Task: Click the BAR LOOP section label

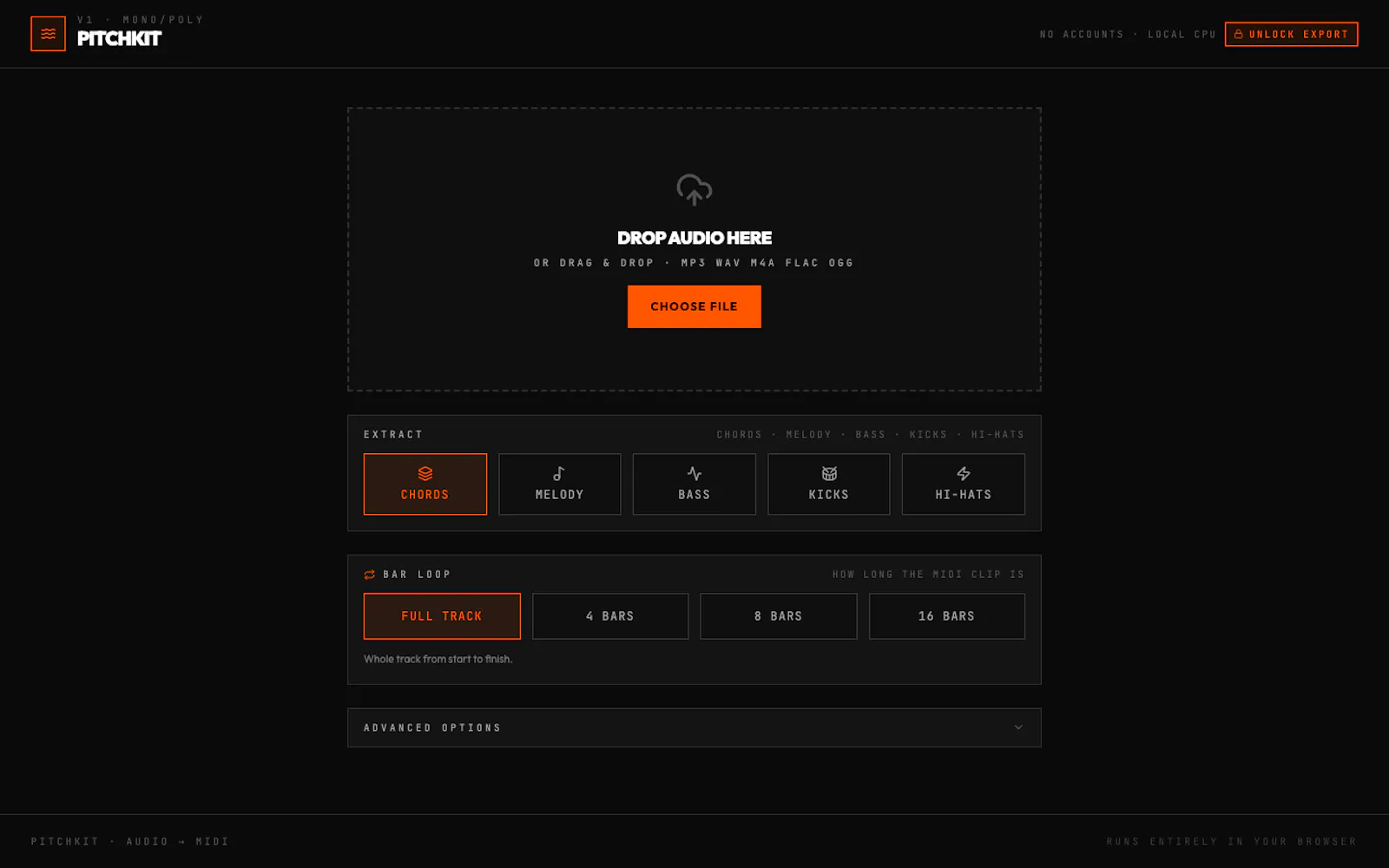Action: coord(417,575)
